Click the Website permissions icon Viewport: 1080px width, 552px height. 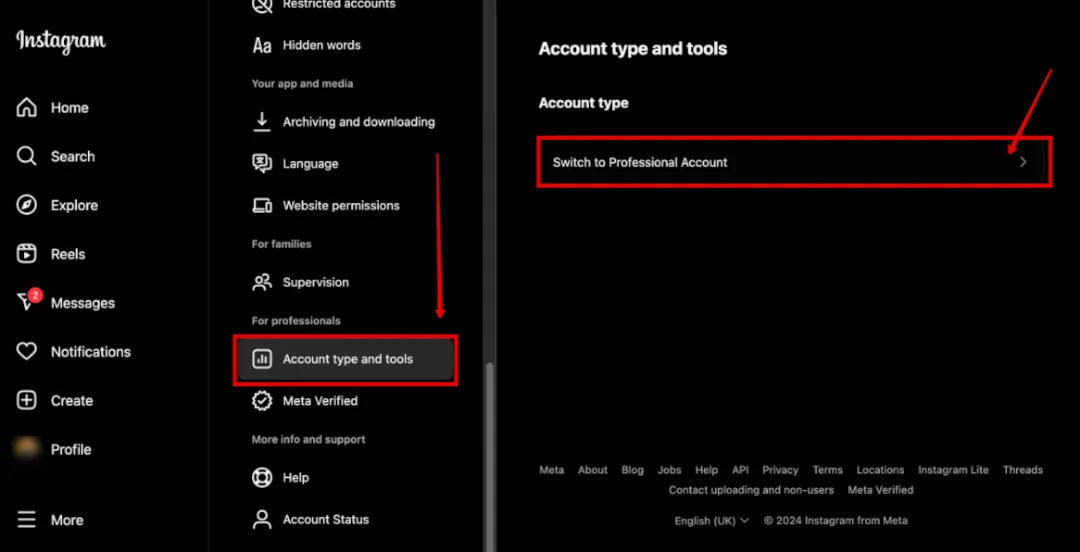pyautogui.click(x=262, y=205)
